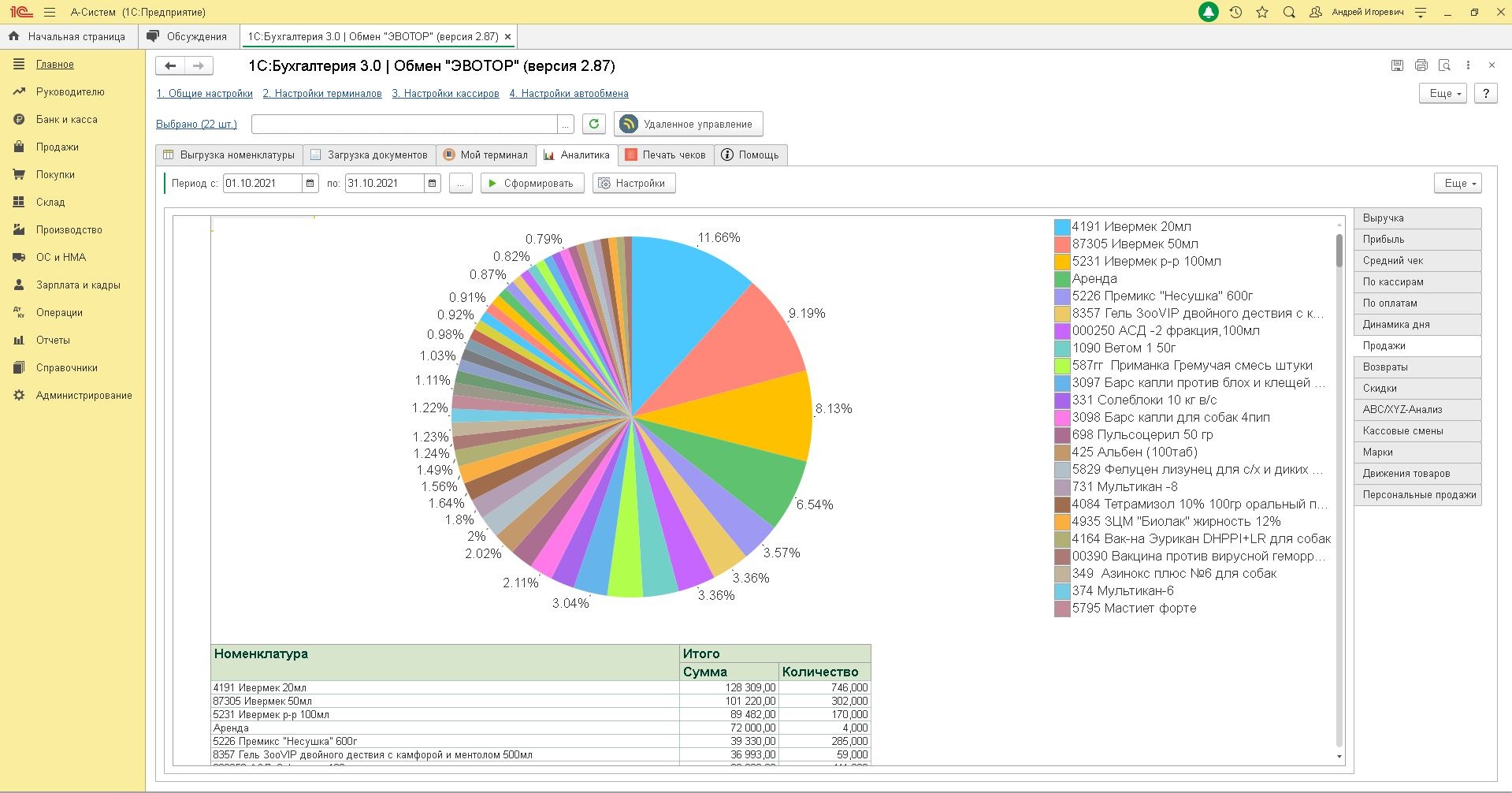Open the history clock icon
This screenshot has height=793, width=1512.
(x=1235, y=13)
